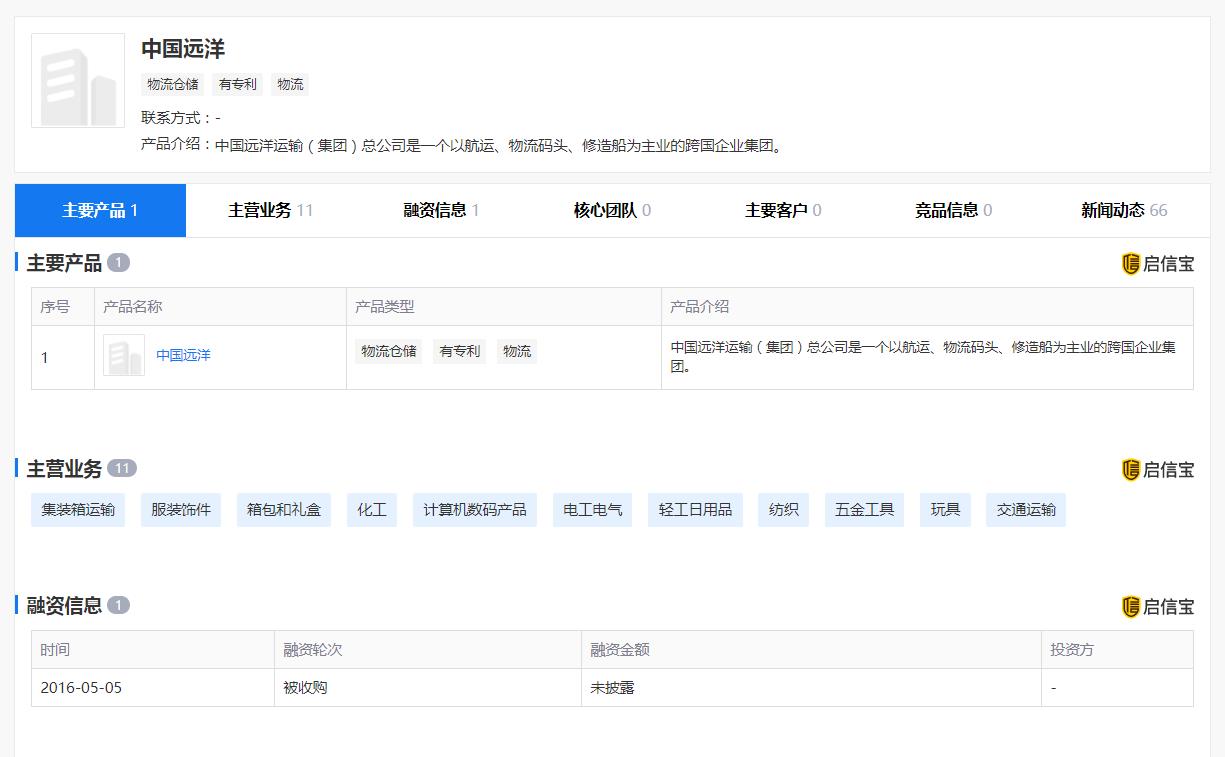Screen dimensions: 1225x757
Task: Open the 中国远洋 product link in table
Action: 183,355
